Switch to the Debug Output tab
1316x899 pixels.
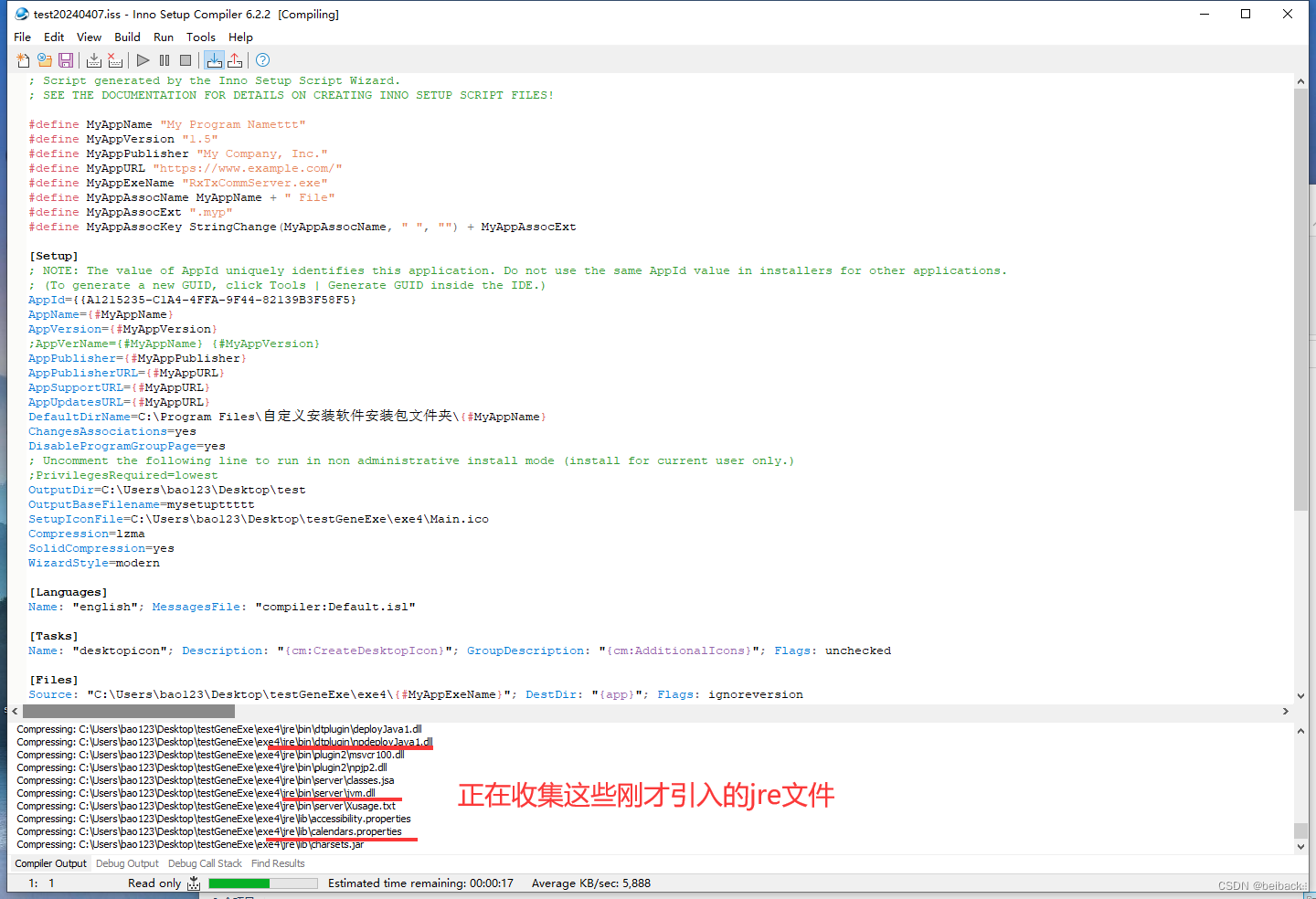(127, 863)
